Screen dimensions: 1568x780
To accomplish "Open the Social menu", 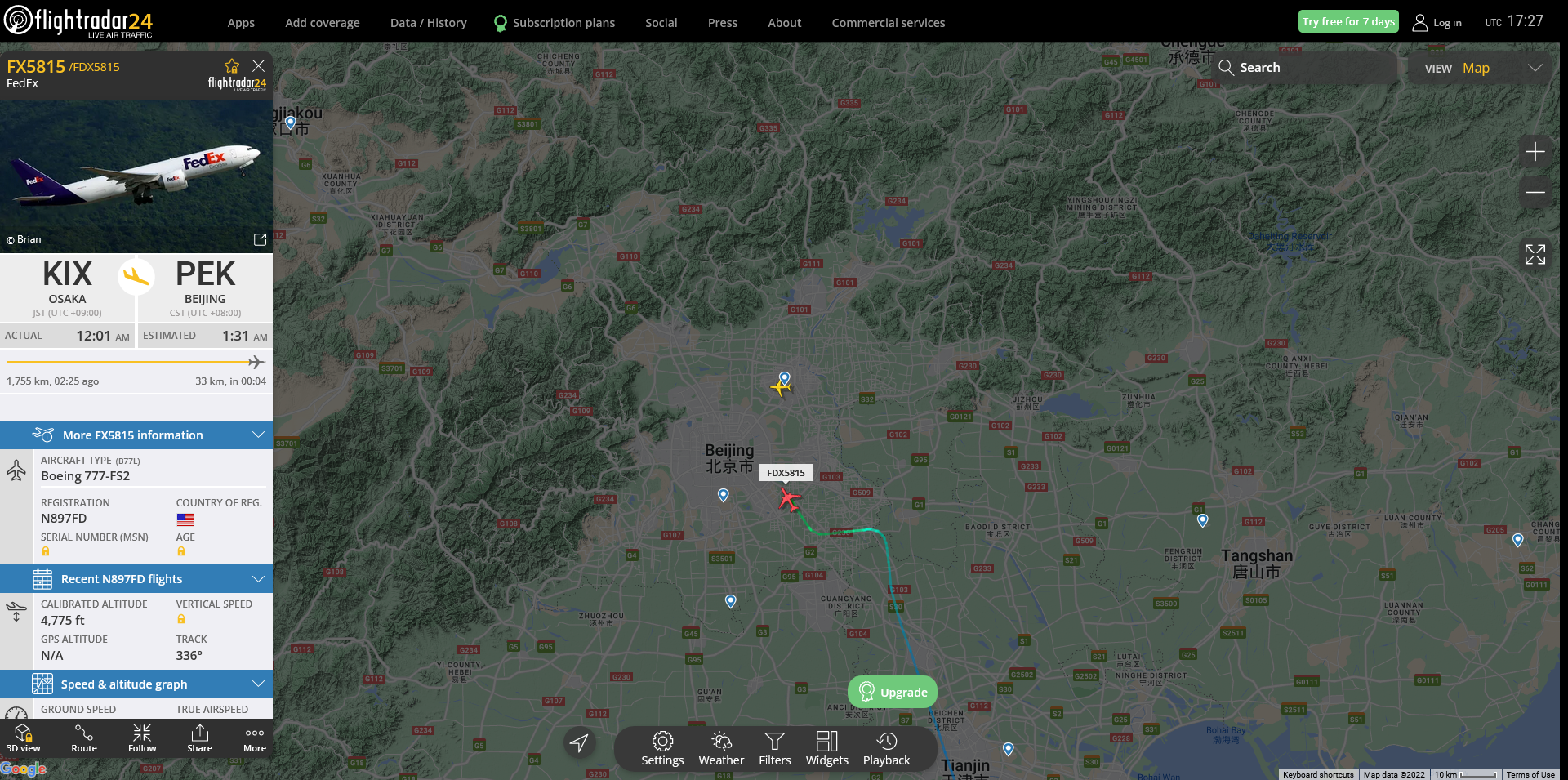I will (x=661, y=23).
